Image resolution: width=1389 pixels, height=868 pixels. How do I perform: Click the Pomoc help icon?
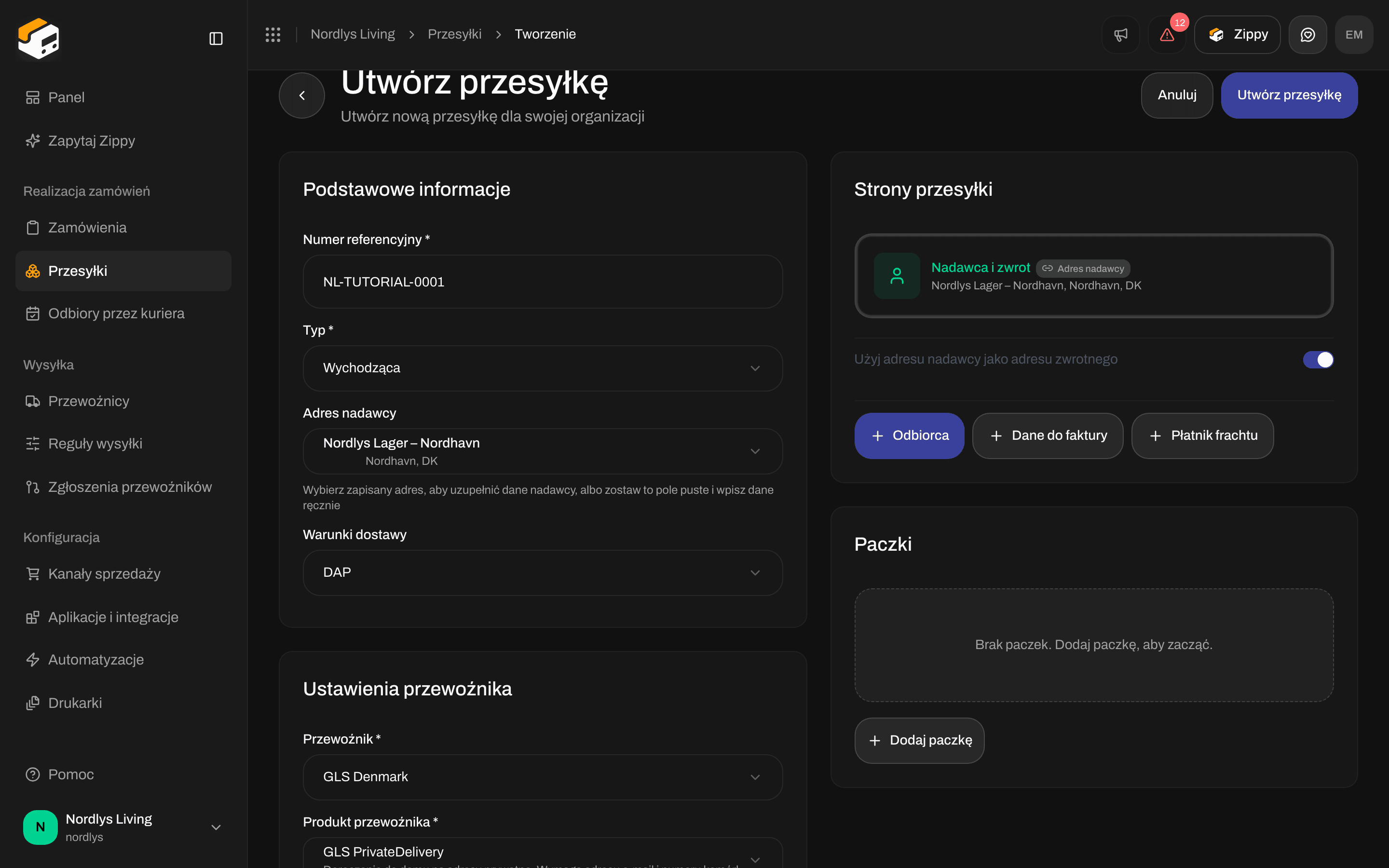pos(33,774)
